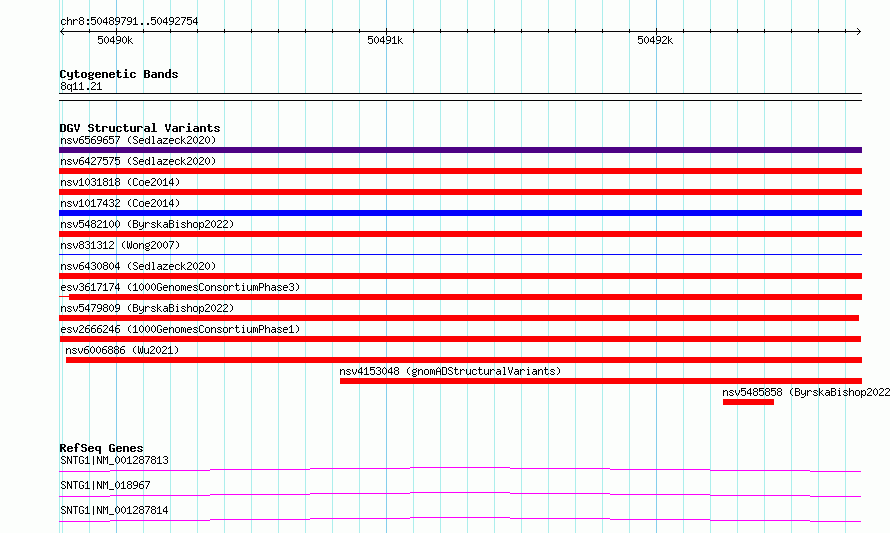Image resolution: width=890 pixels, height=533 pixels.
Task: Open SNTG1|NM_001287813 transcript label
Action: 114,460
